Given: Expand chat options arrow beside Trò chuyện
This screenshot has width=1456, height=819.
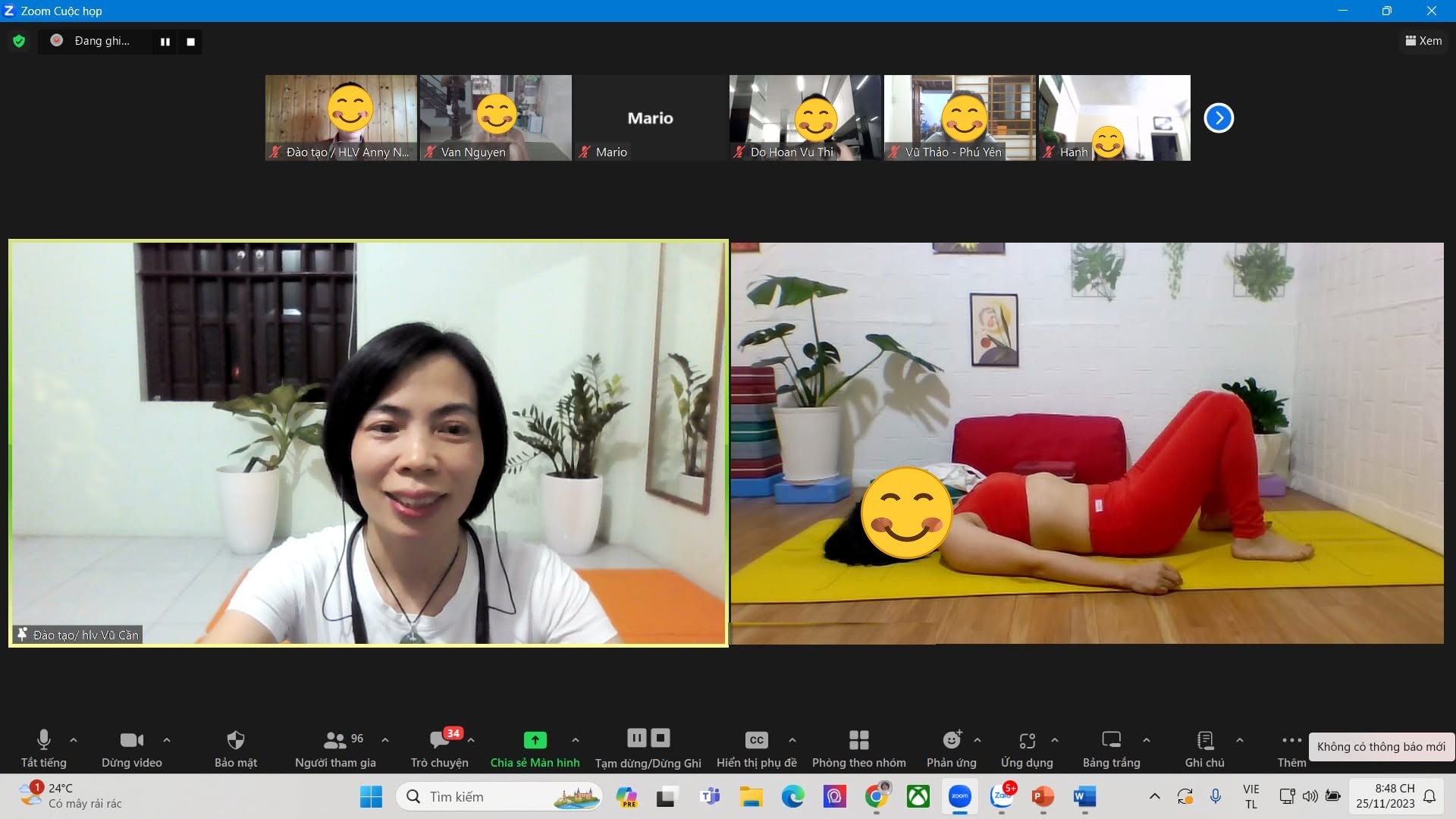Looking at the screenshot, I should (472, 739).
